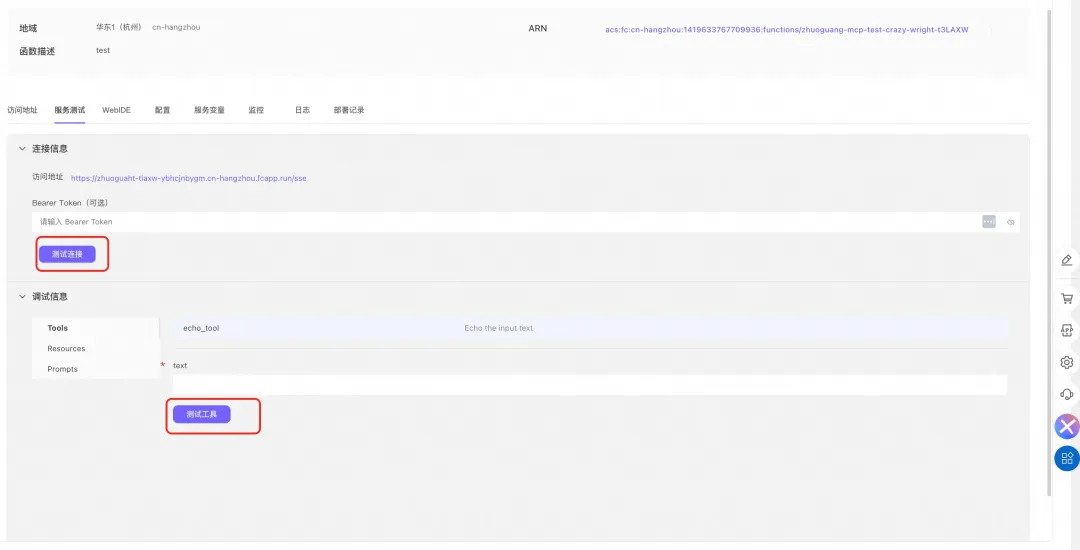Image resolution: width=1080 pixels, height=550 pixels.
Task: Click the 测试工具 button
Action: pyautogui.click(x=201, y=414)
